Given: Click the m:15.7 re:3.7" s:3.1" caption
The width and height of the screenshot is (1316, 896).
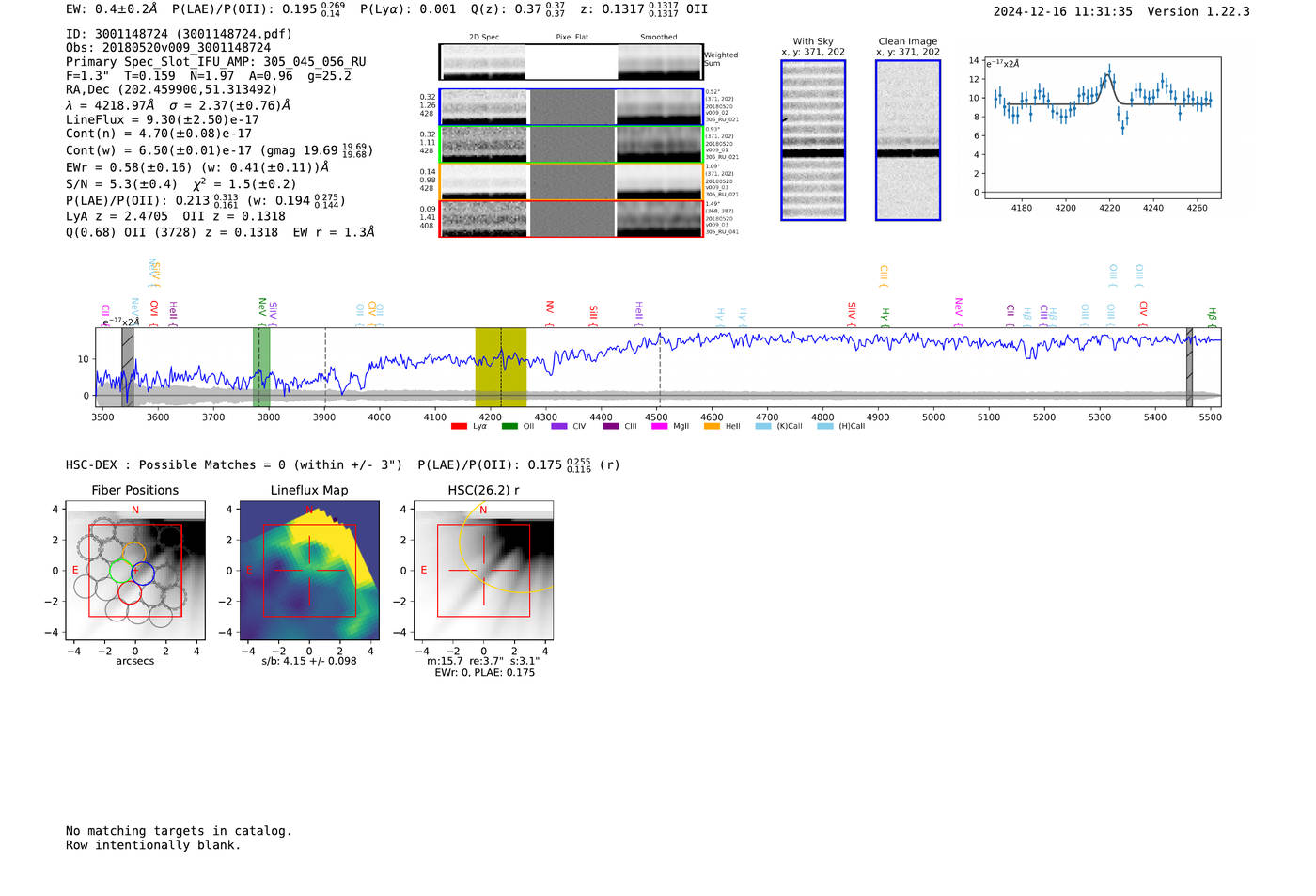Looking at the screenshot, I should coord(483,661).
